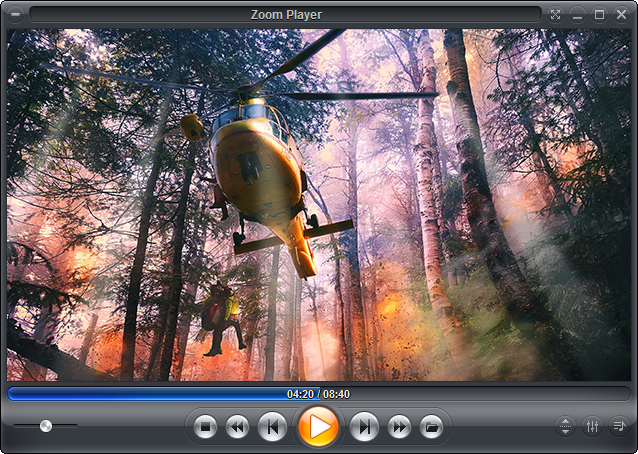Seek by clicking the blue timeline bar
This screenshot has width=638, height=454.
point(150,394)
